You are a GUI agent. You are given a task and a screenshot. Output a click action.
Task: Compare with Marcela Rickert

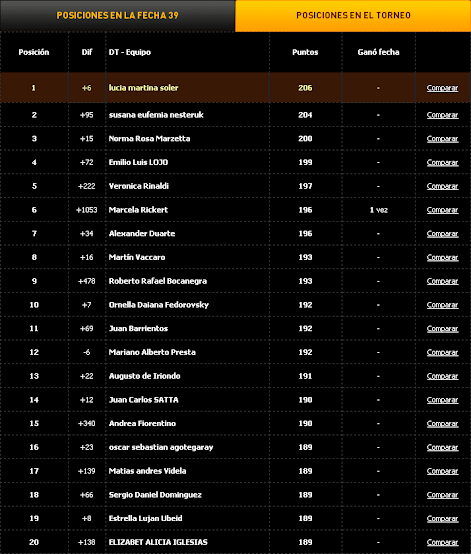click(x=442, y=210)
